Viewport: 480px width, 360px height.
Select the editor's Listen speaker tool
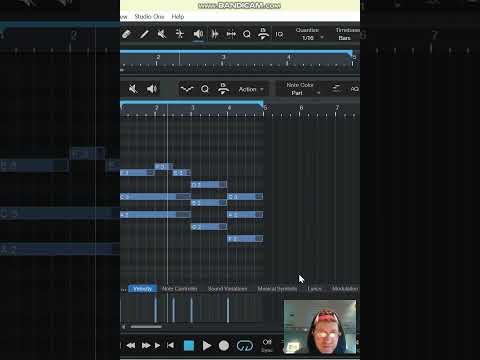click(152, 89)
